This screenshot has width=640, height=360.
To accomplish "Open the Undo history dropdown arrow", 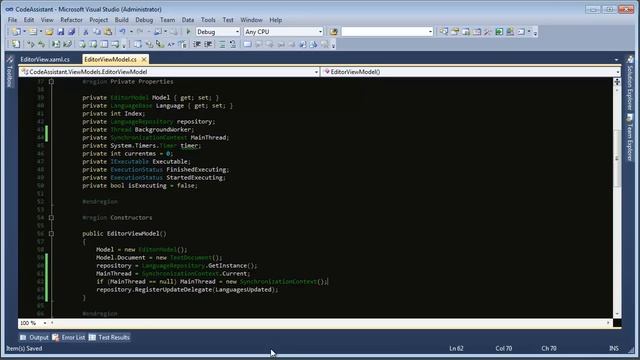I will point(131,31).
